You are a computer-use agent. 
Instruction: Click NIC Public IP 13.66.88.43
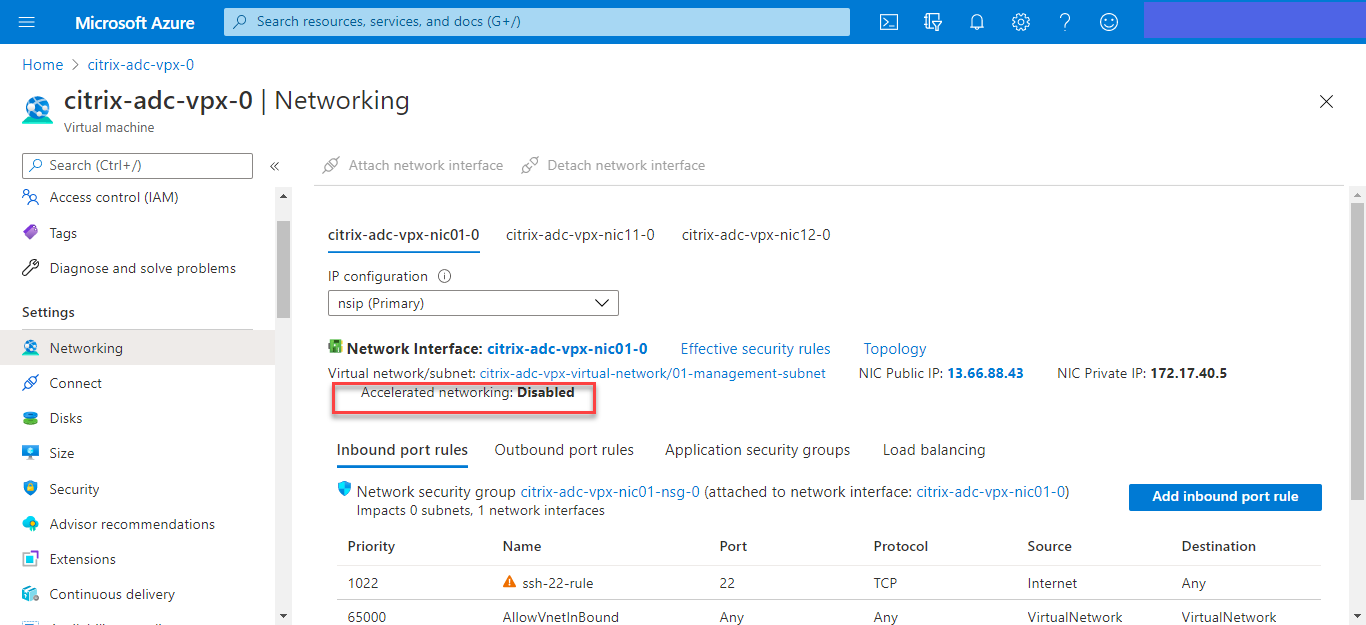pos(985,373)
